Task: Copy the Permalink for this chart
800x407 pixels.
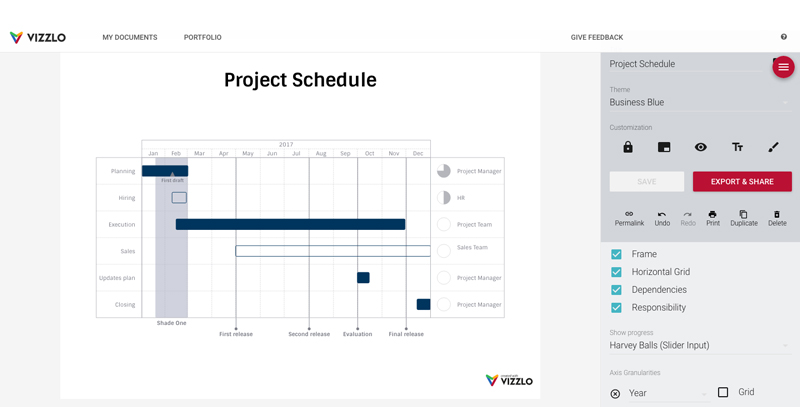Action: click(x=629, y=218)
